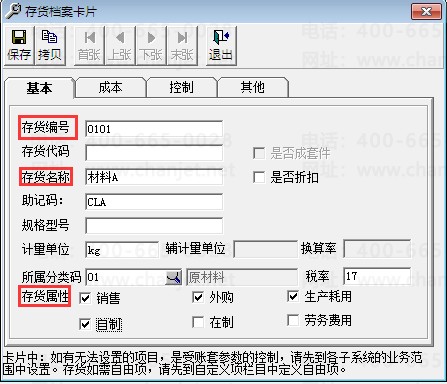Toggle the 是否成套件 checkbox
Viewport: 447px width, 384px height.
pyautogui.click(x=259, y=153)
